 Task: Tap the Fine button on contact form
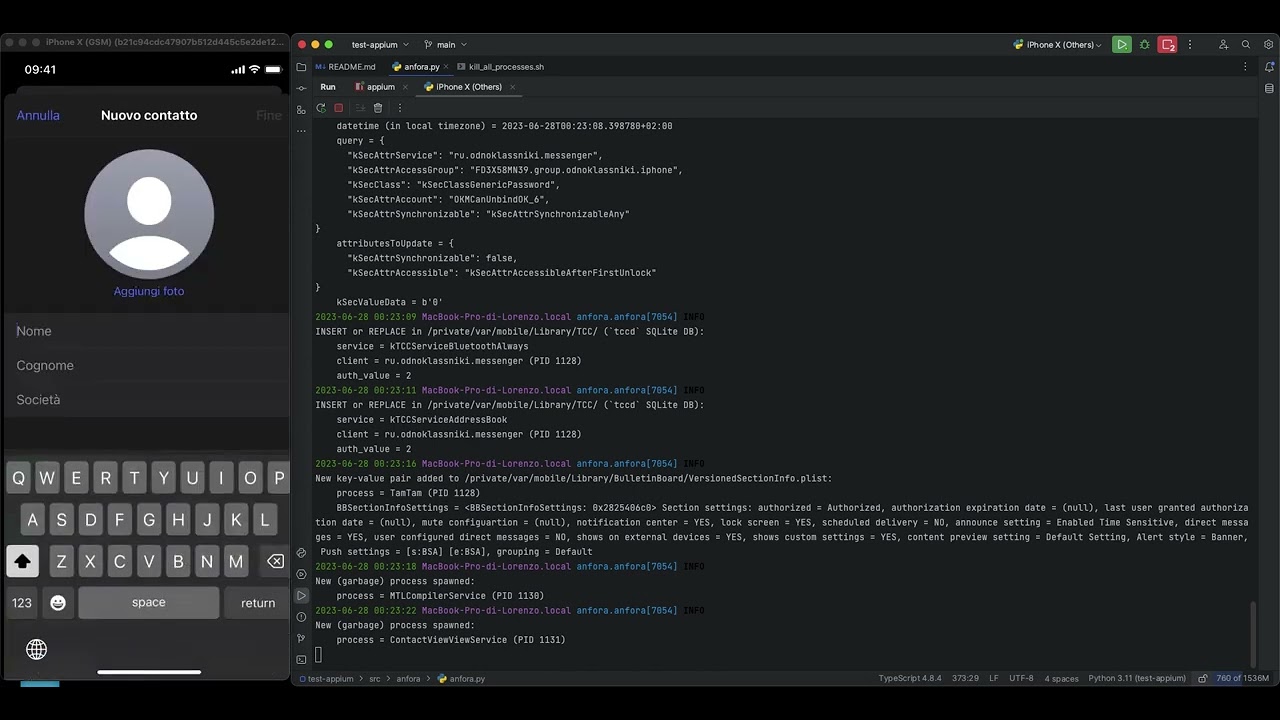pos(269,115)
